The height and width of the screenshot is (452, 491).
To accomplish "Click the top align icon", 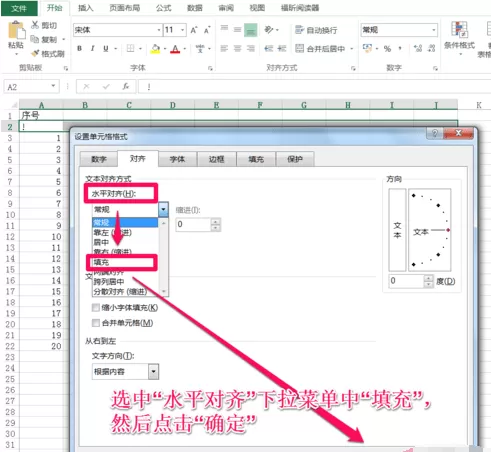I will coord(224,29).
